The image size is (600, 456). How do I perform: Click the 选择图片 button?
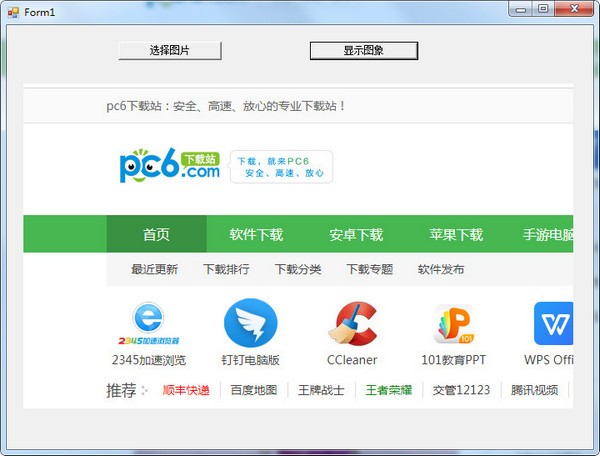coord(170,50)
